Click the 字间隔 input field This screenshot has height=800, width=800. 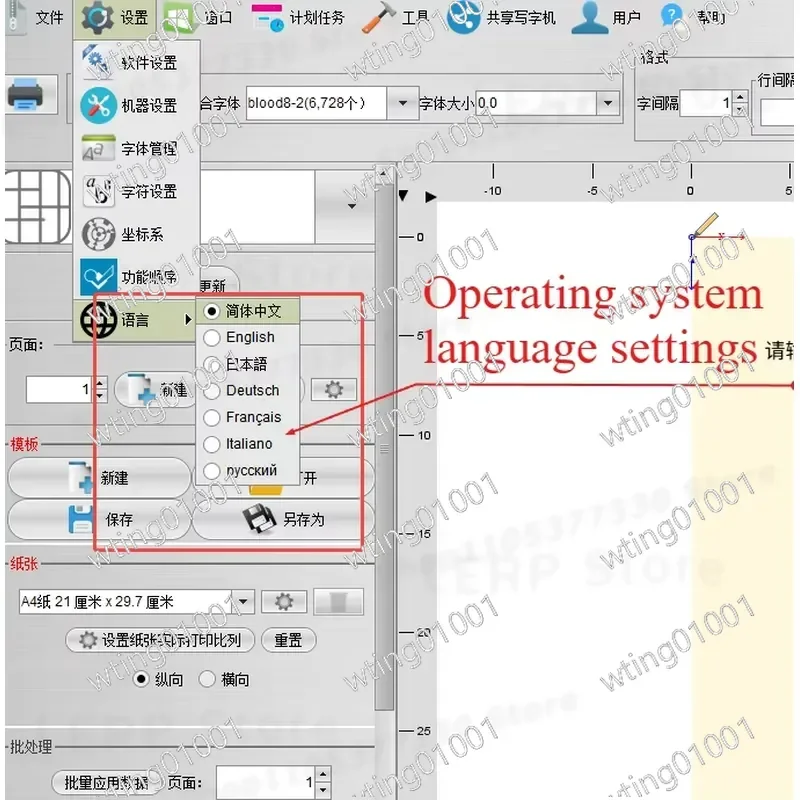click(706, 104)
